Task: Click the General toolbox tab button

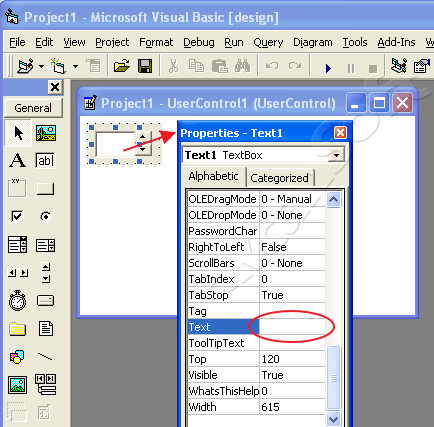Action: tap(33, 108)
